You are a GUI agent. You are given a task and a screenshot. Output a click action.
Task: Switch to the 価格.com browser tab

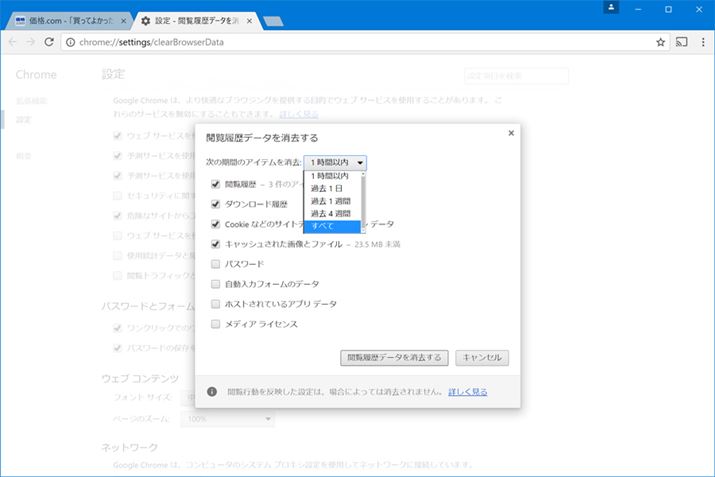point(65,20)
